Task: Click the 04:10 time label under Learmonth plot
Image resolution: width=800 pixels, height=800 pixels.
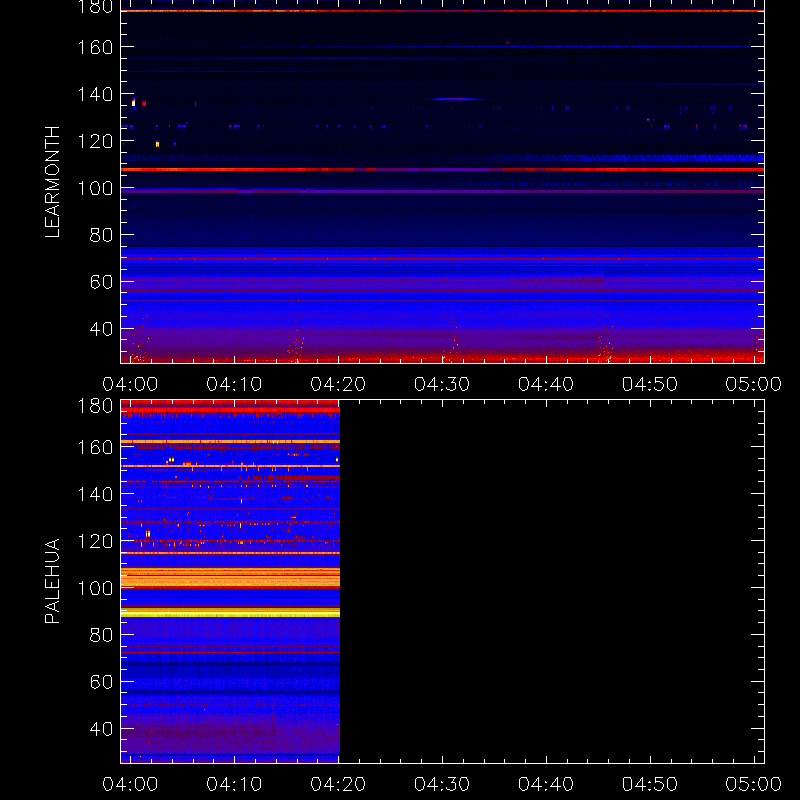Action: point(234,384)
